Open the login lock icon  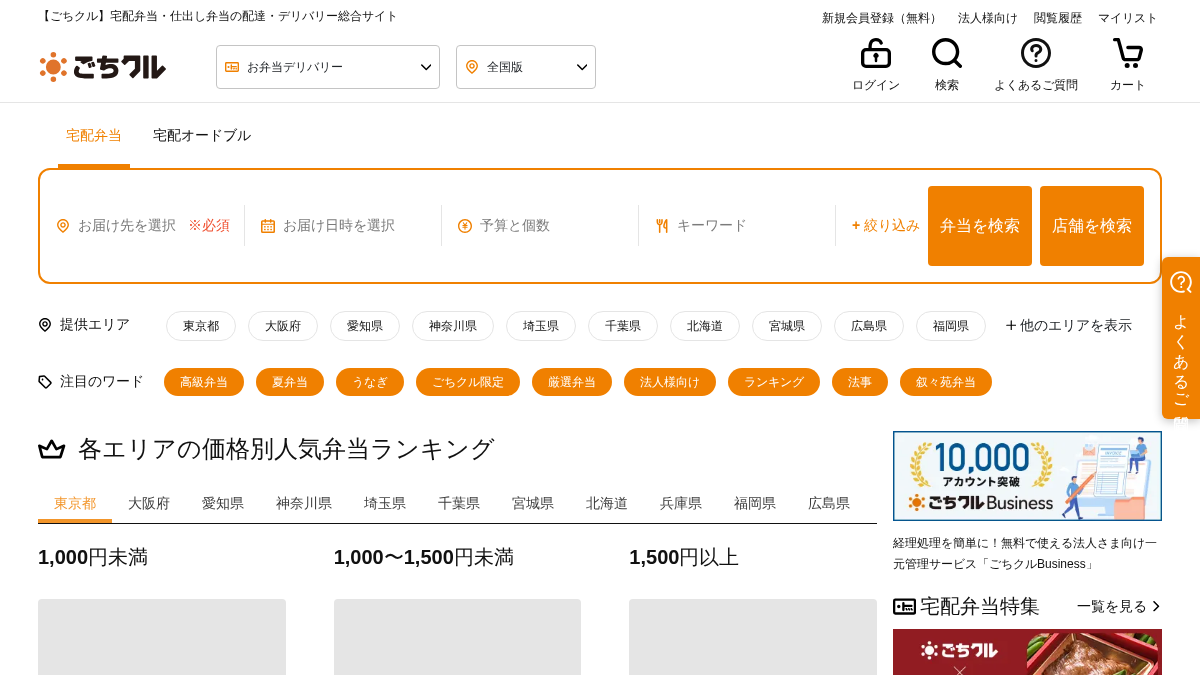coord(876,53)
